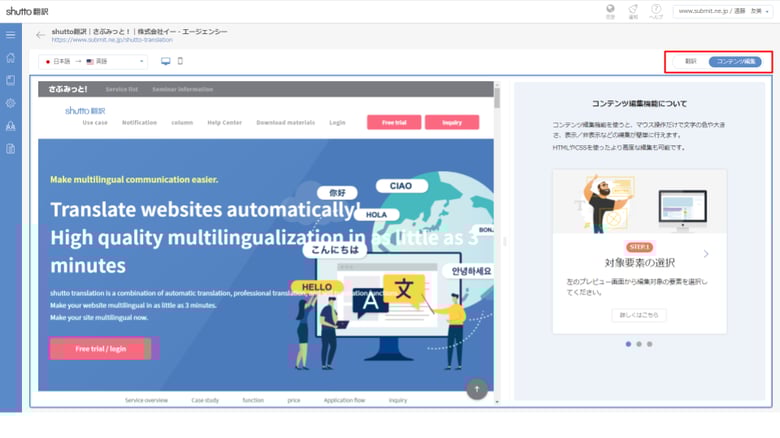Viewport: 780px width, 438px height.
Task: Click the shutto 翻訳 logo in top-left
Action: 27,11
